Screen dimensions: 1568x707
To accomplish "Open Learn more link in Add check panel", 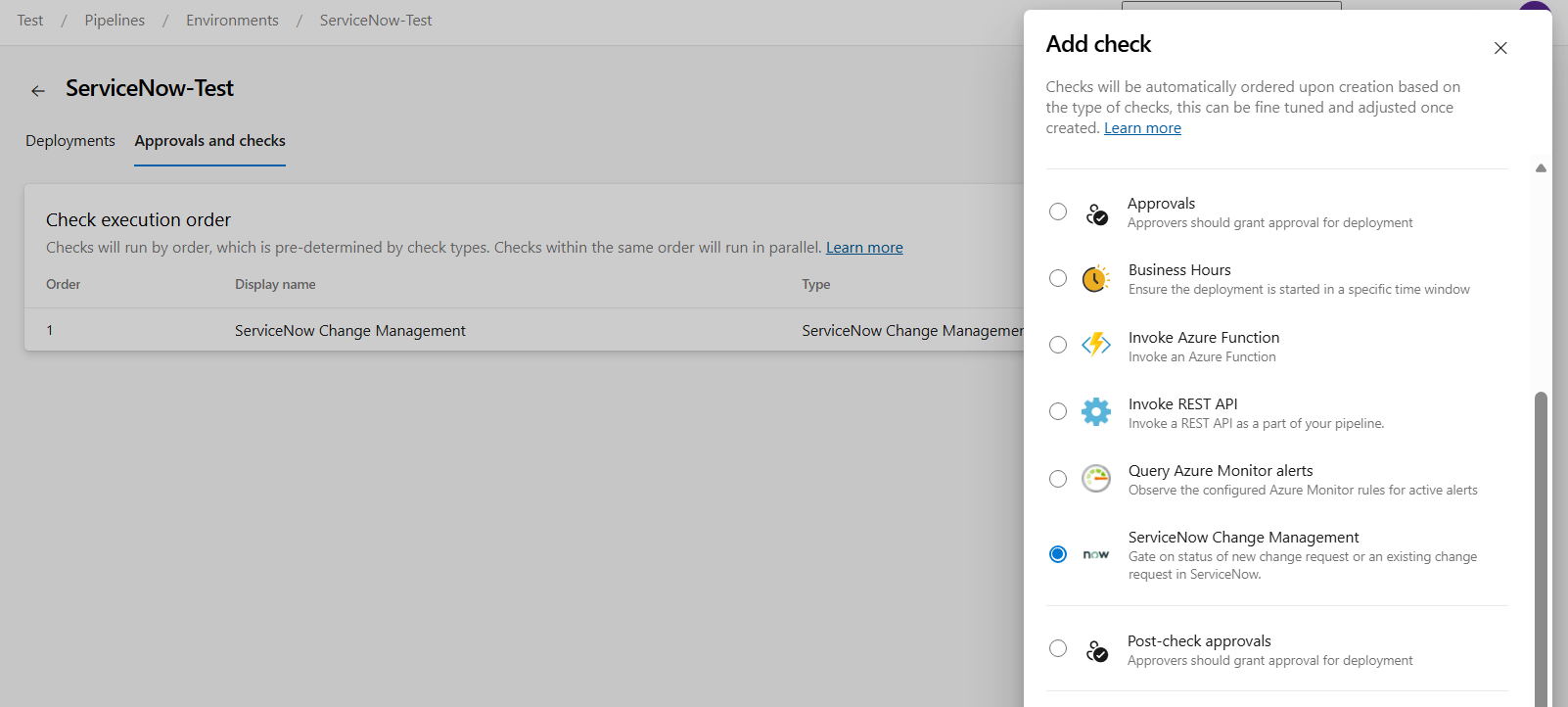I will click(1142, 128).
